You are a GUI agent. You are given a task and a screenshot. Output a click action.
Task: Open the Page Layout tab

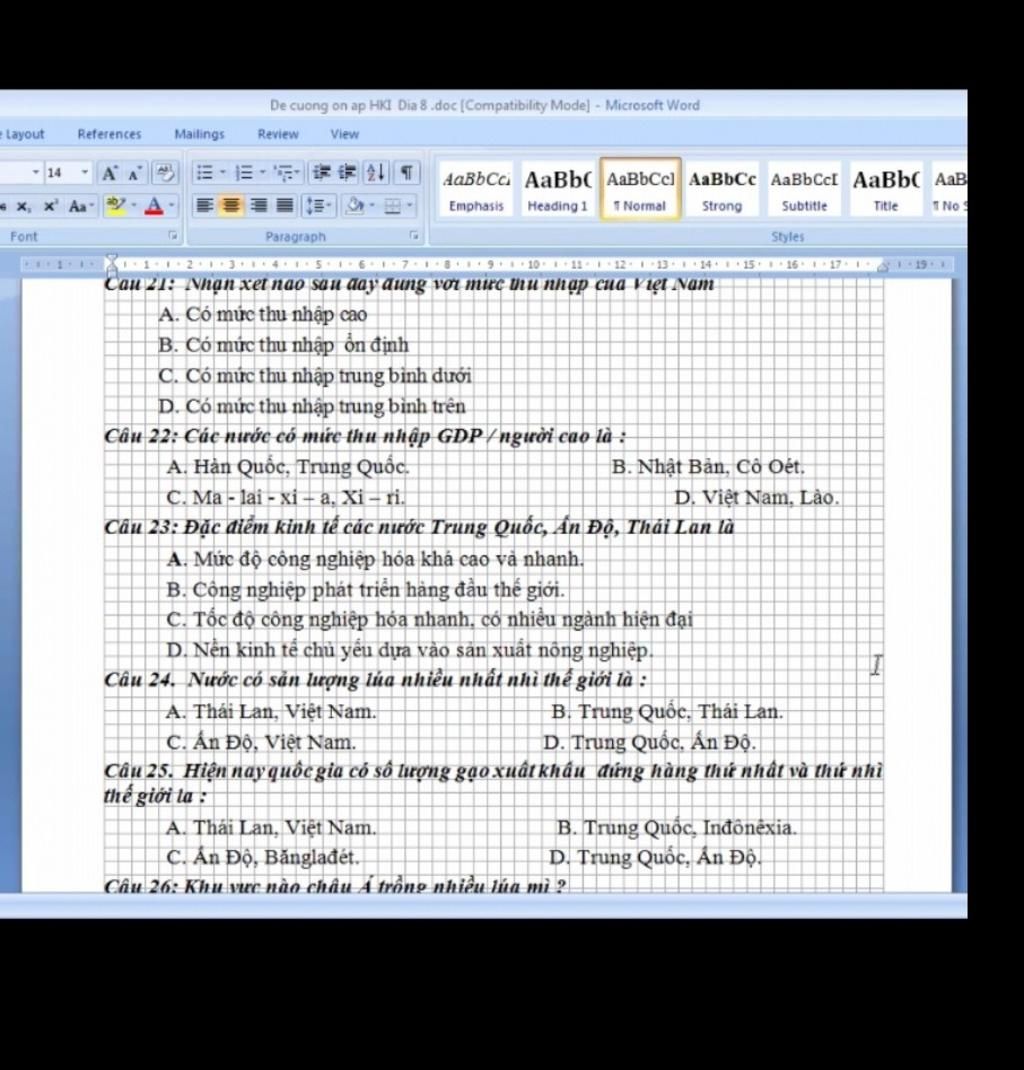point(23,134)
